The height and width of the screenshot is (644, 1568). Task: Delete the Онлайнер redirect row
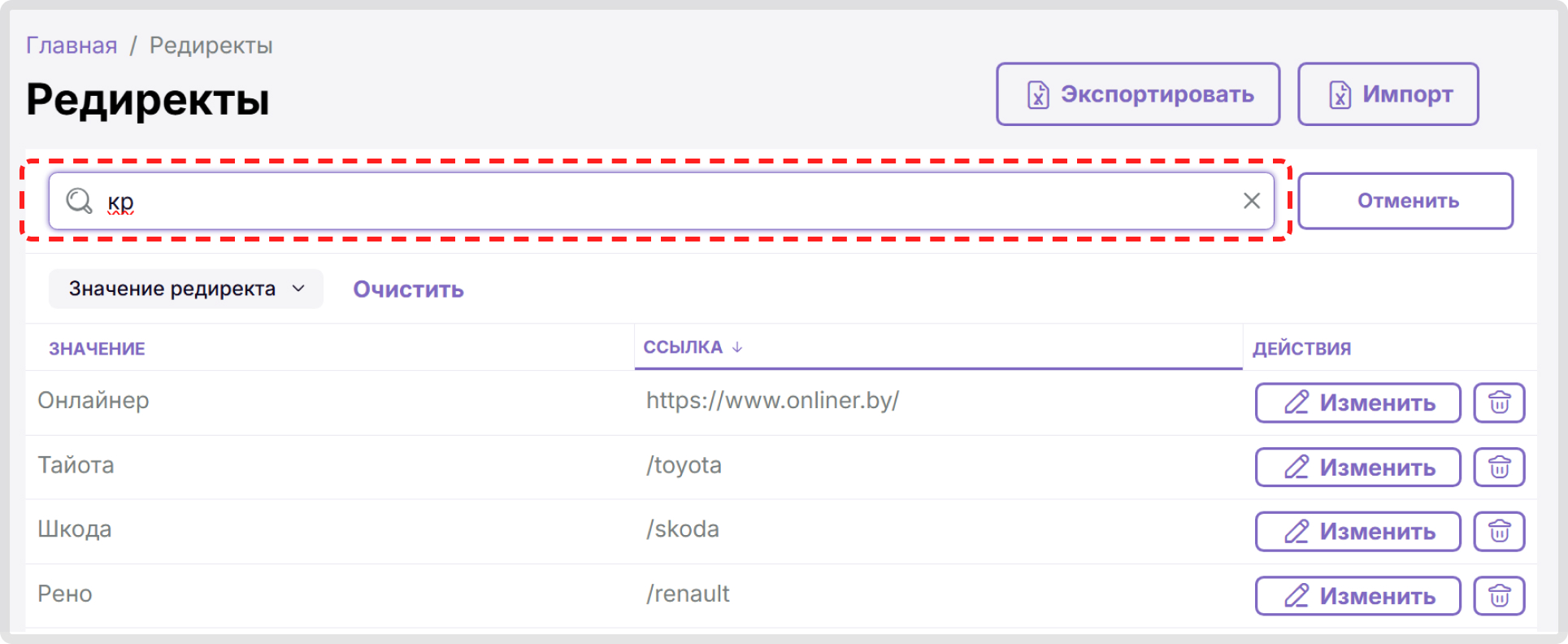point(1499,402)
